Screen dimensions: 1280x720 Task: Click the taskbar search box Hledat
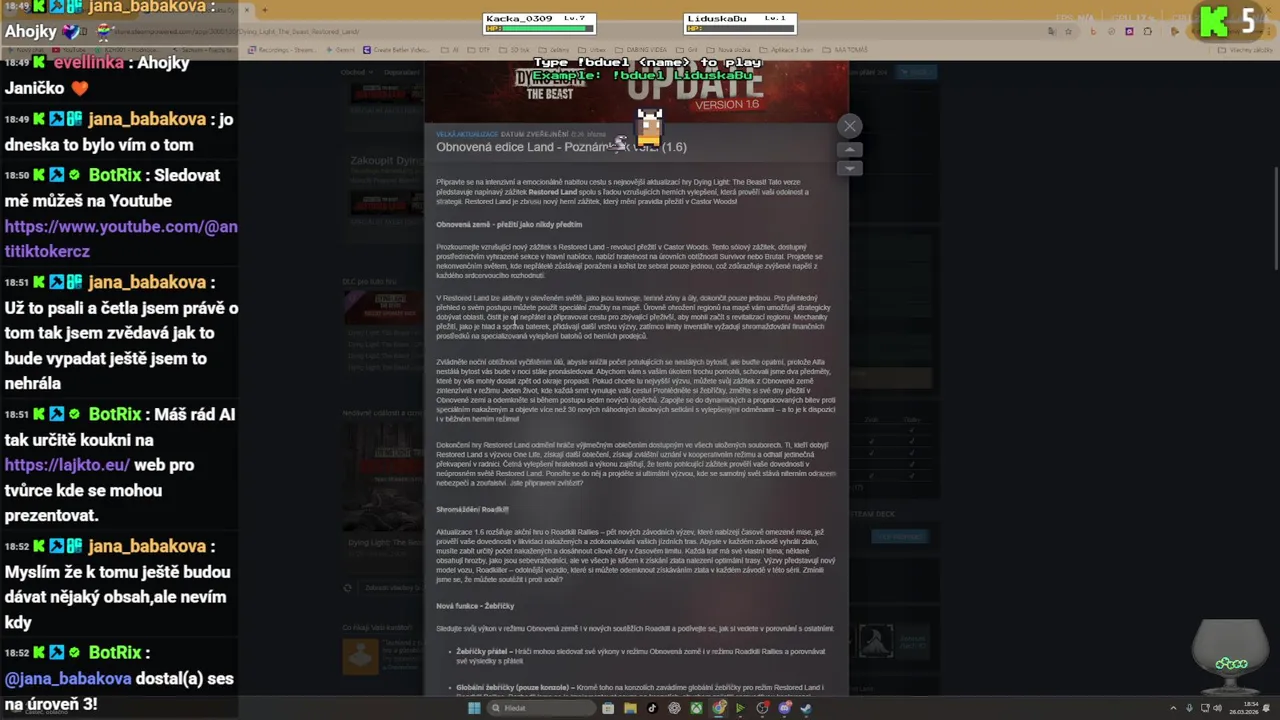pos(541,708)
